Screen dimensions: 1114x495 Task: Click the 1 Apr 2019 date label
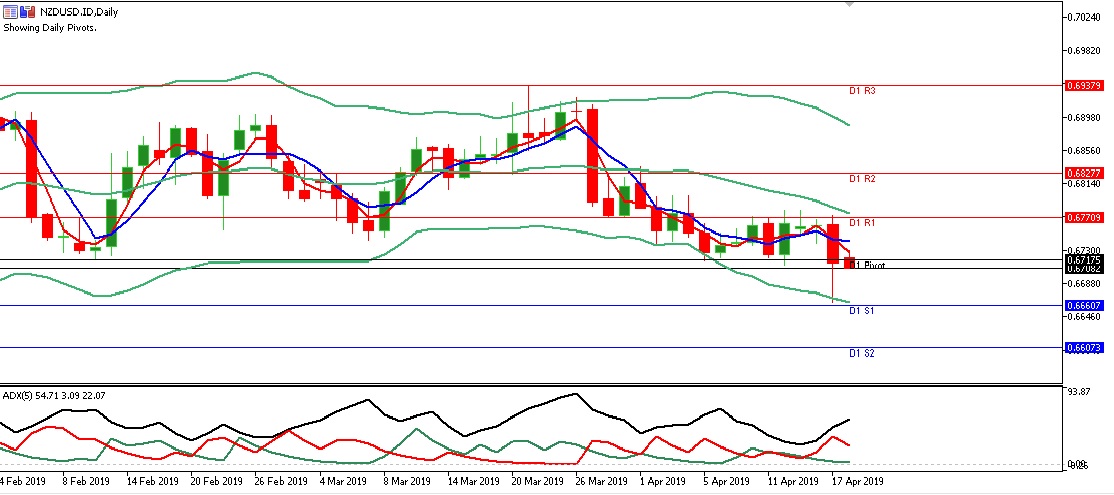(662, 481)
